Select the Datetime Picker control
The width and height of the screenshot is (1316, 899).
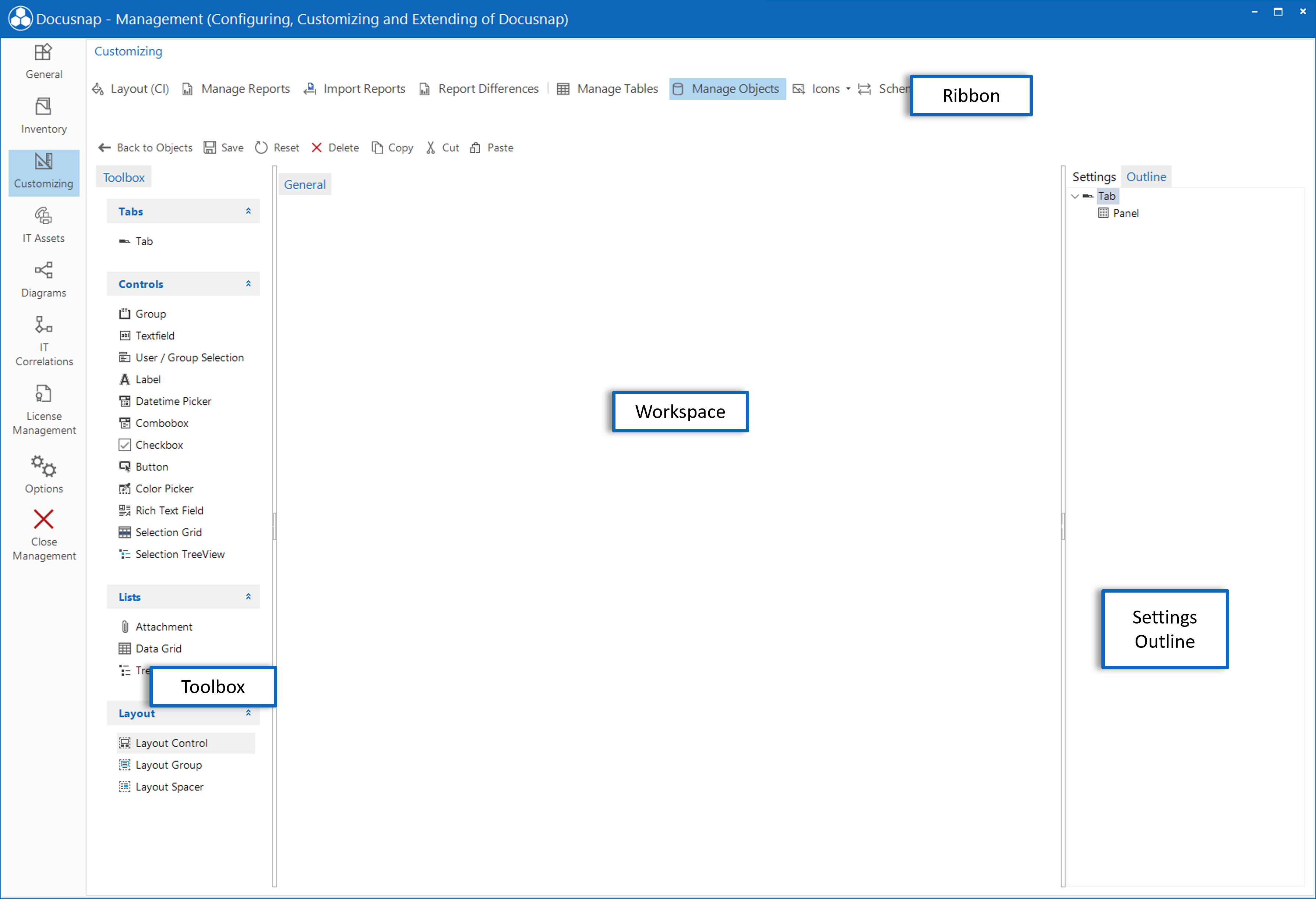click(x=165, y=402)
